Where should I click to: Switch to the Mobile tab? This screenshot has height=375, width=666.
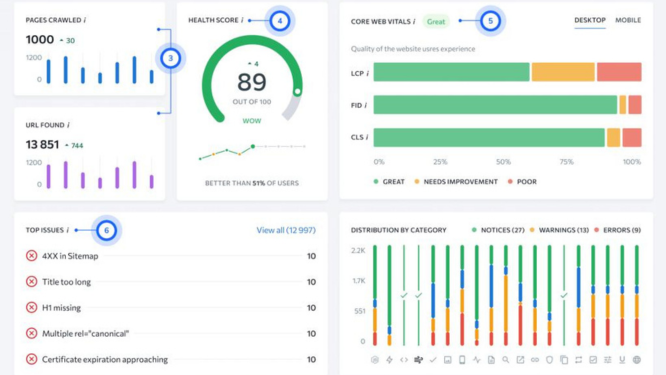point(628,20)
